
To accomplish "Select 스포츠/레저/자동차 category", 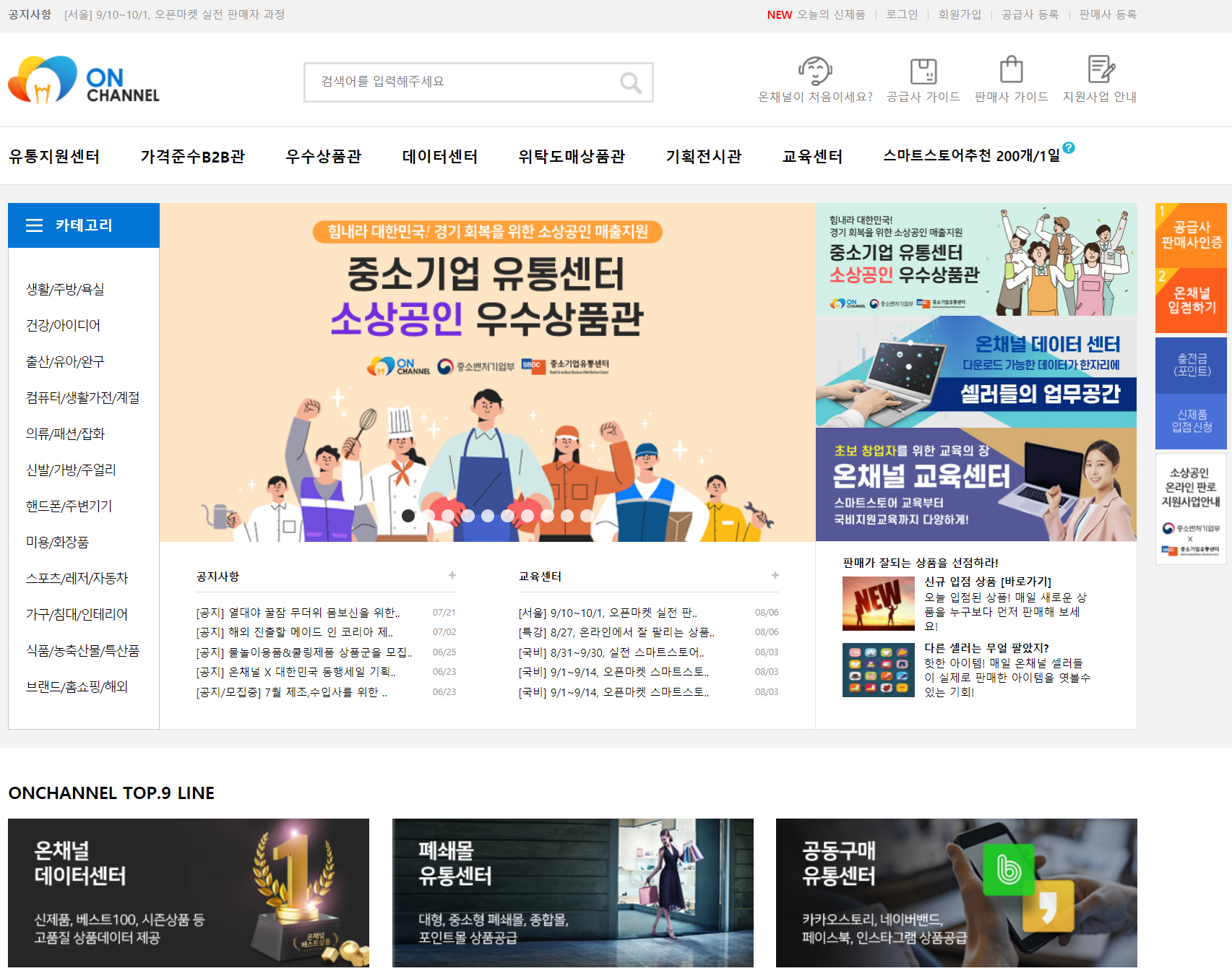I will tap(77, 578).
